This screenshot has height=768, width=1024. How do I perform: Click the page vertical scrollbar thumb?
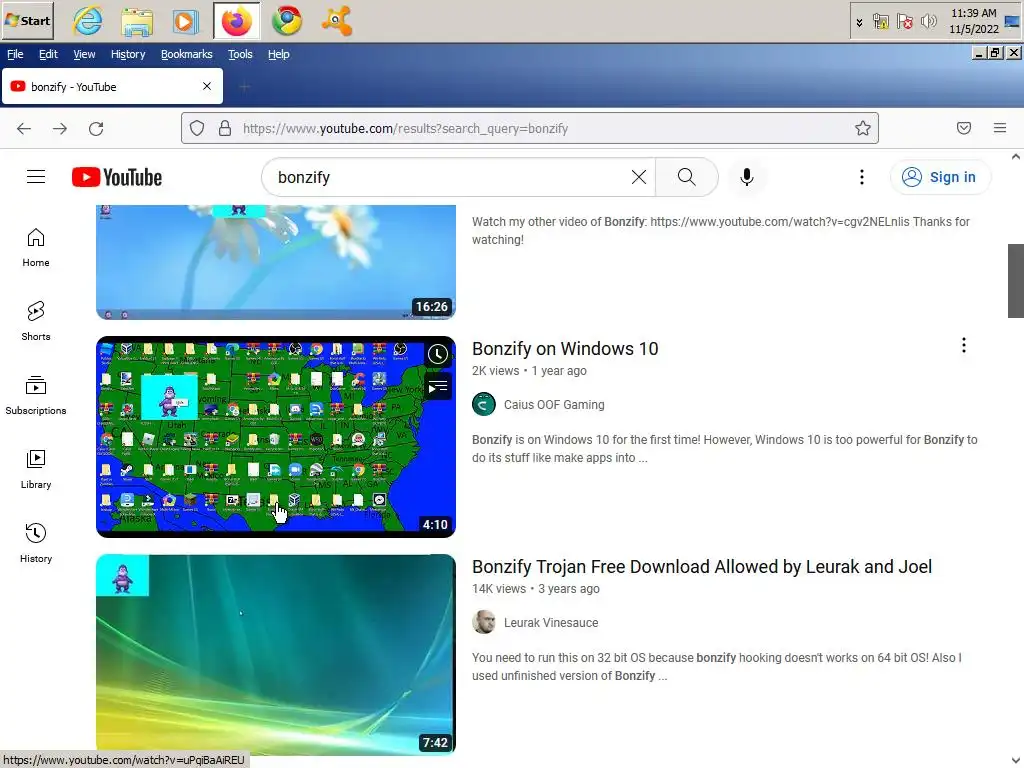(x=1016, y=281)
